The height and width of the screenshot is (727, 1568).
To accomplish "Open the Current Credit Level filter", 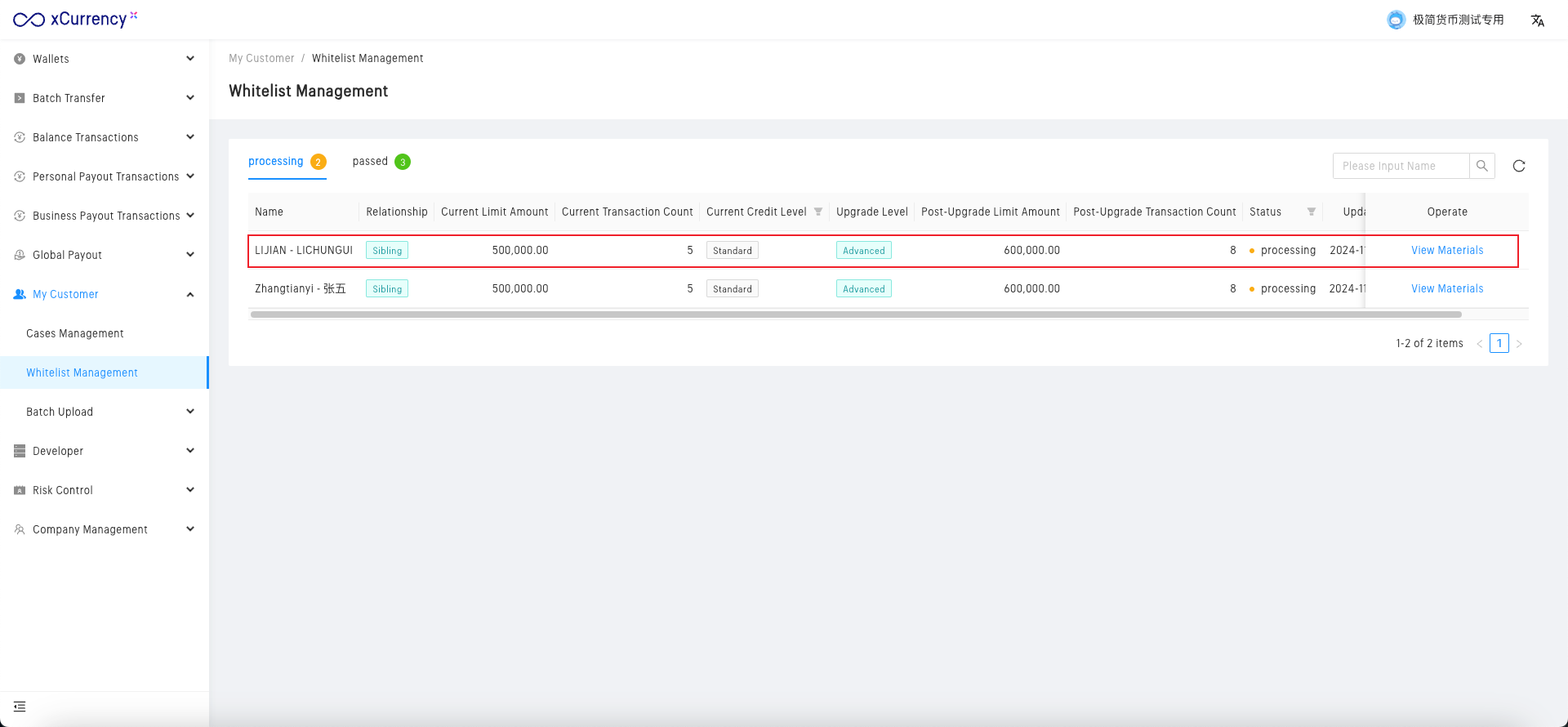I will coord(818,212).
